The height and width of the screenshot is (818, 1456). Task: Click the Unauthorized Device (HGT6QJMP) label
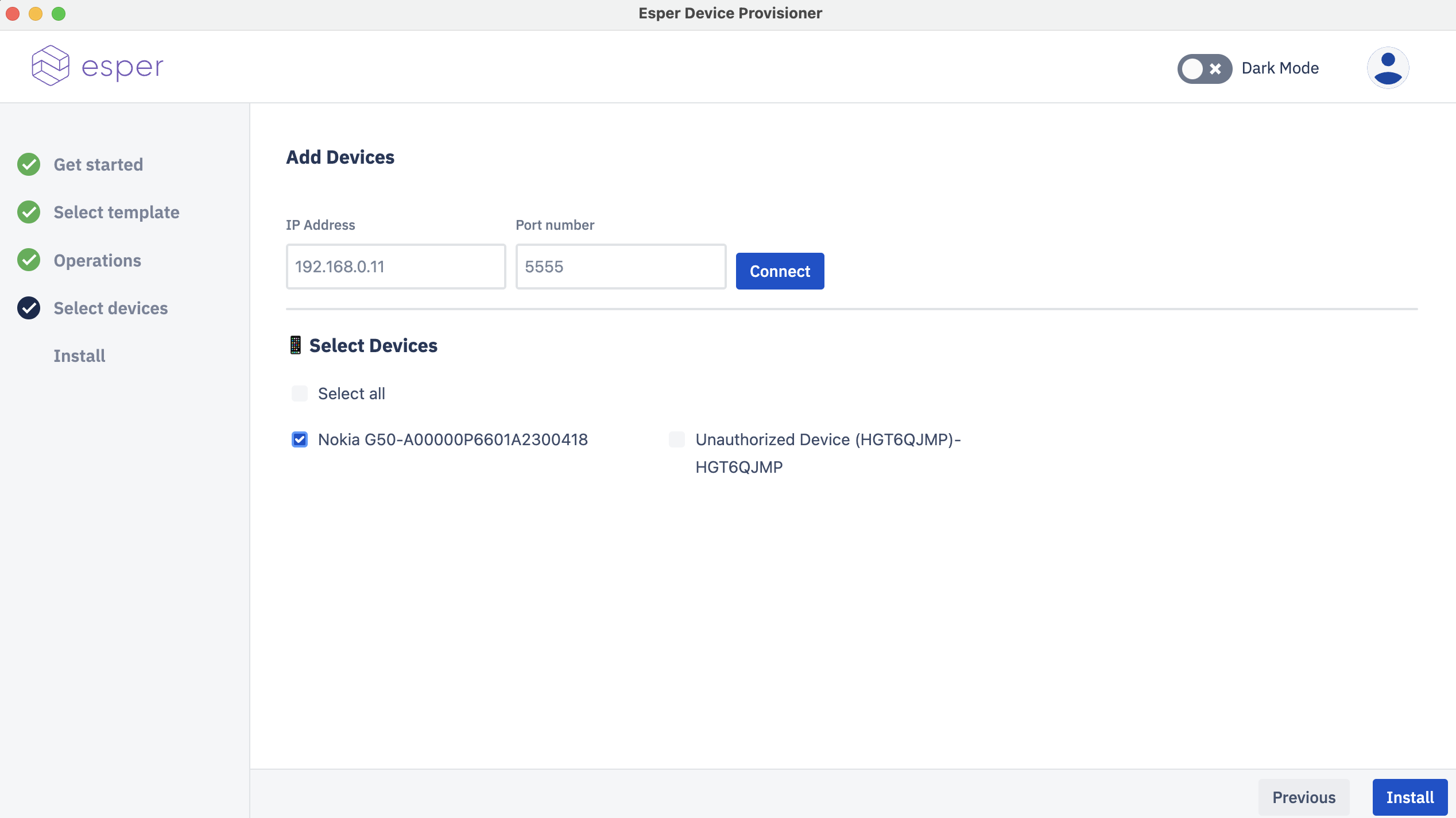click(x=828, y=453)
